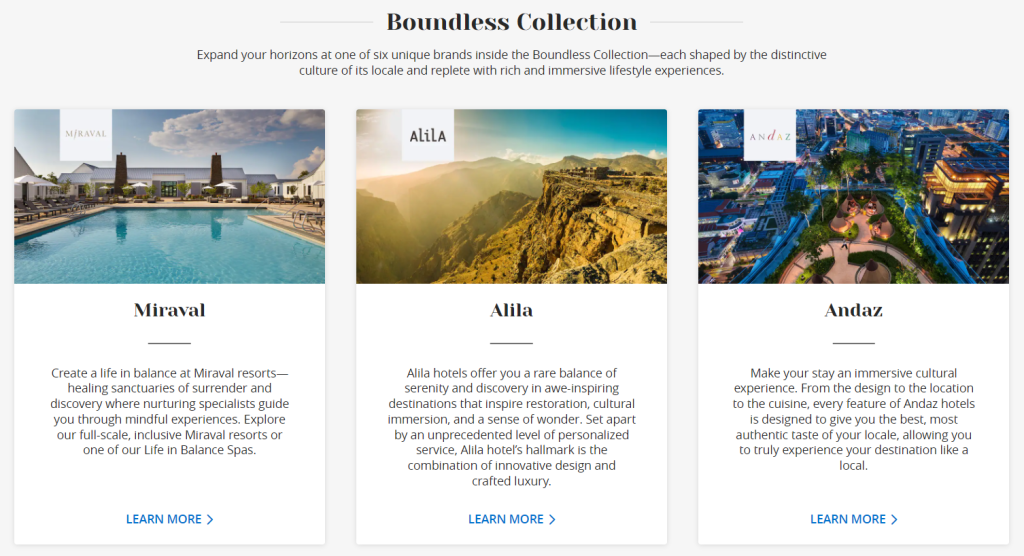Click the Miraval description paragraph
The height and width of the screenshot is (556, 1024).
coord(169,411)
